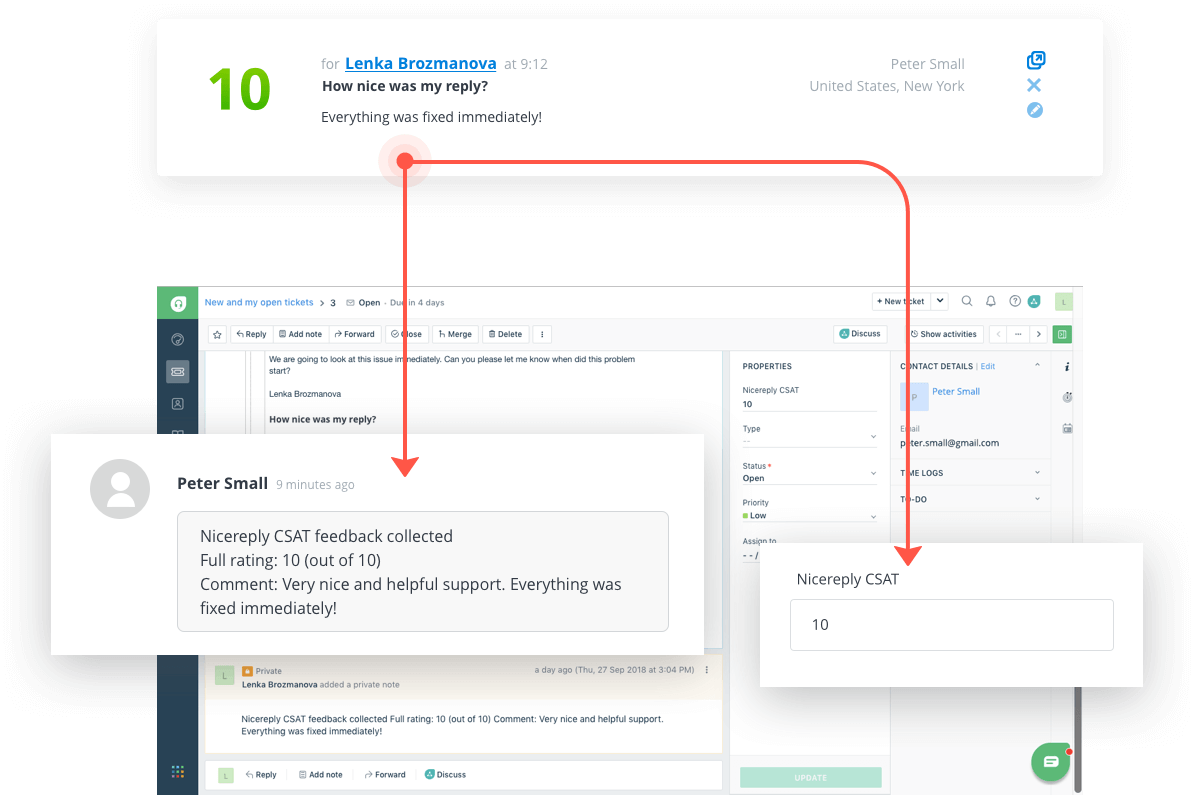Click the "How nice was my reply?" heading on the rating card

[x=405, y=86]
